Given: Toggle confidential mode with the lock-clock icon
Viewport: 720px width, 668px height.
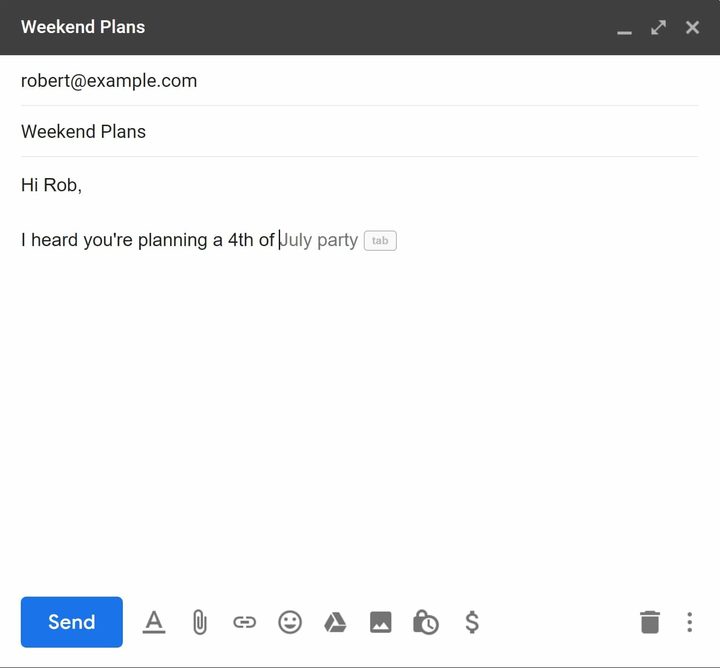Looking at the screenshot, I should click(426, 622).
